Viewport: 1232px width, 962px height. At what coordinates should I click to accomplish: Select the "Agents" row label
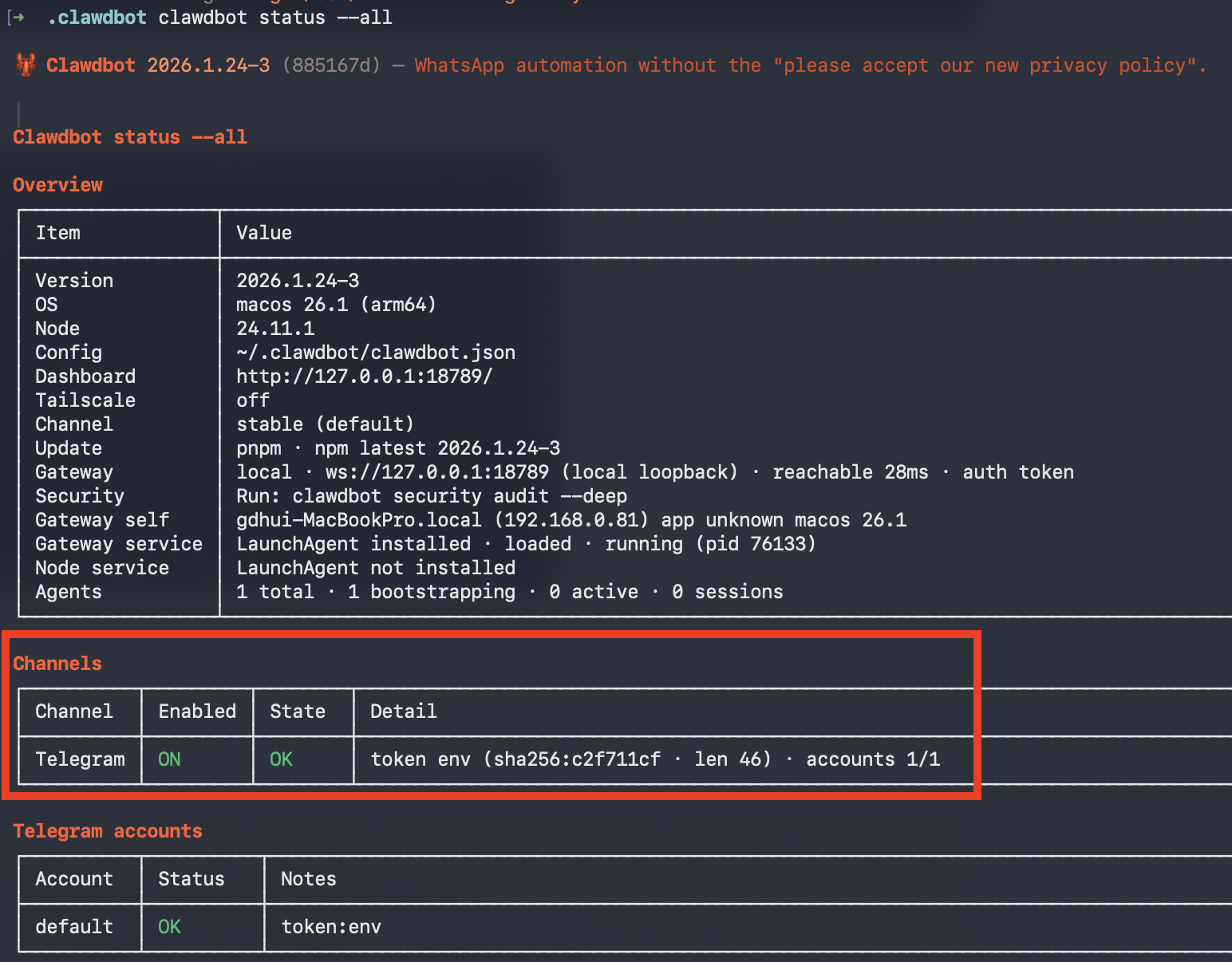click(69, 592)
